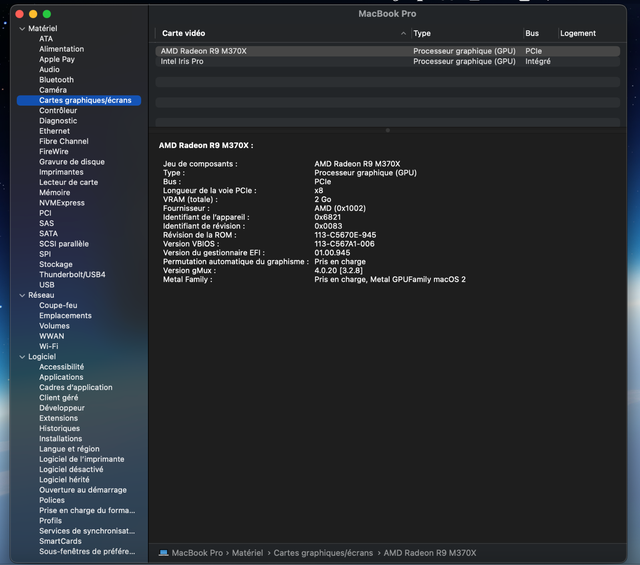Select Wi-Fi under Réseau
This screenshot has height=565, width=640.
point(49,346)
